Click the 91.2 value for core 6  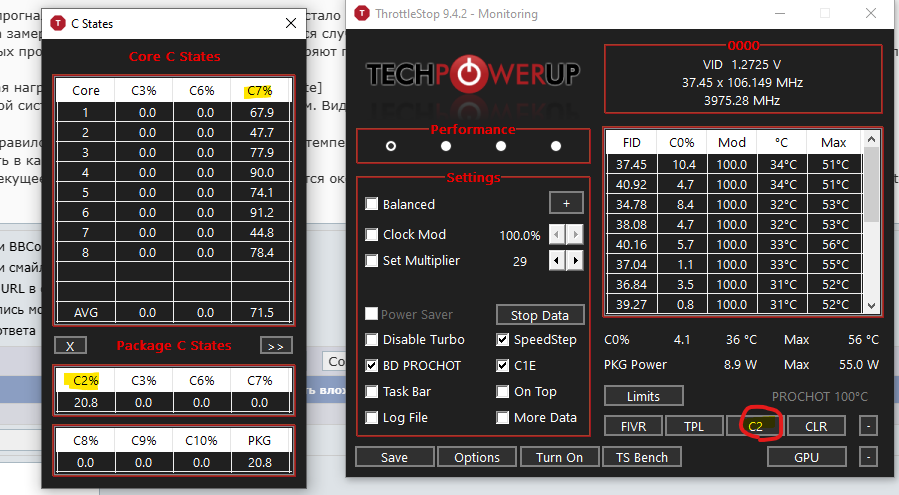pyautogui.click(x=261, y=212)
